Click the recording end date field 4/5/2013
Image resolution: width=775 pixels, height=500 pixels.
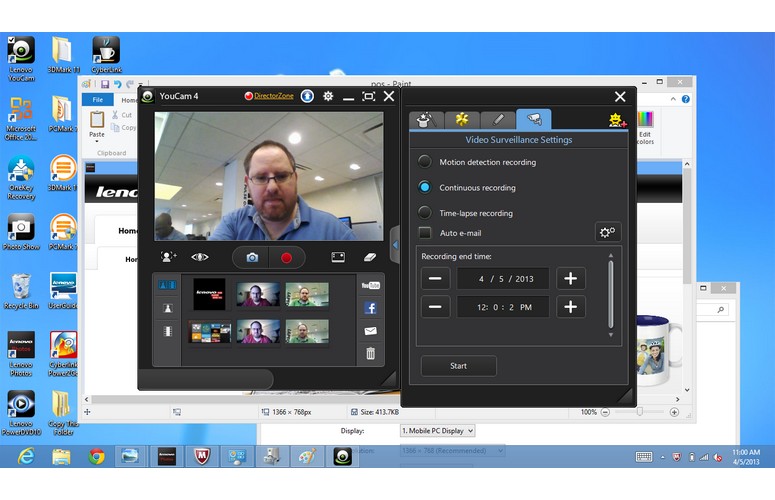pyautogui.click(x=503, y=279)
